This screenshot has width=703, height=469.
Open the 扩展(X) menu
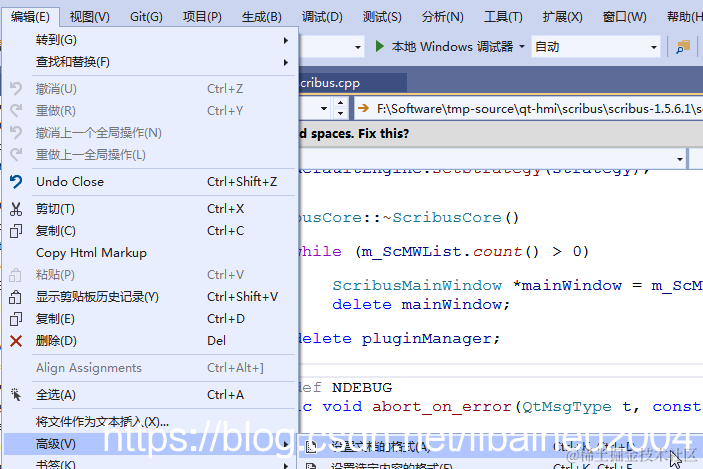tap(562, 17)
